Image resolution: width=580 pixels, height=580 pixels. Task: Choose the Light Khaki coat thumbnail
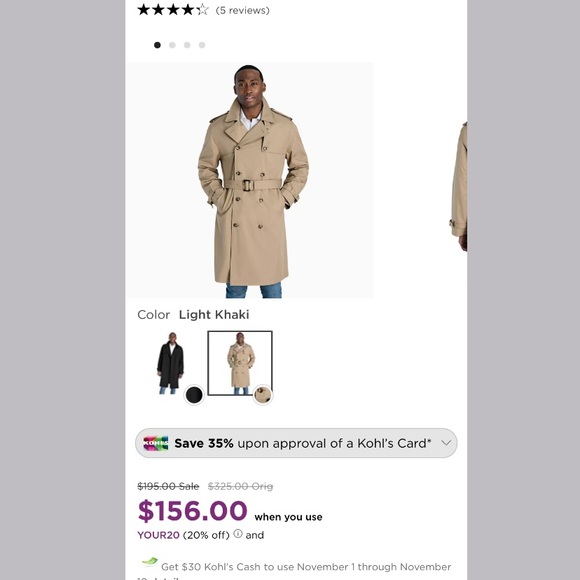[240, 363]
